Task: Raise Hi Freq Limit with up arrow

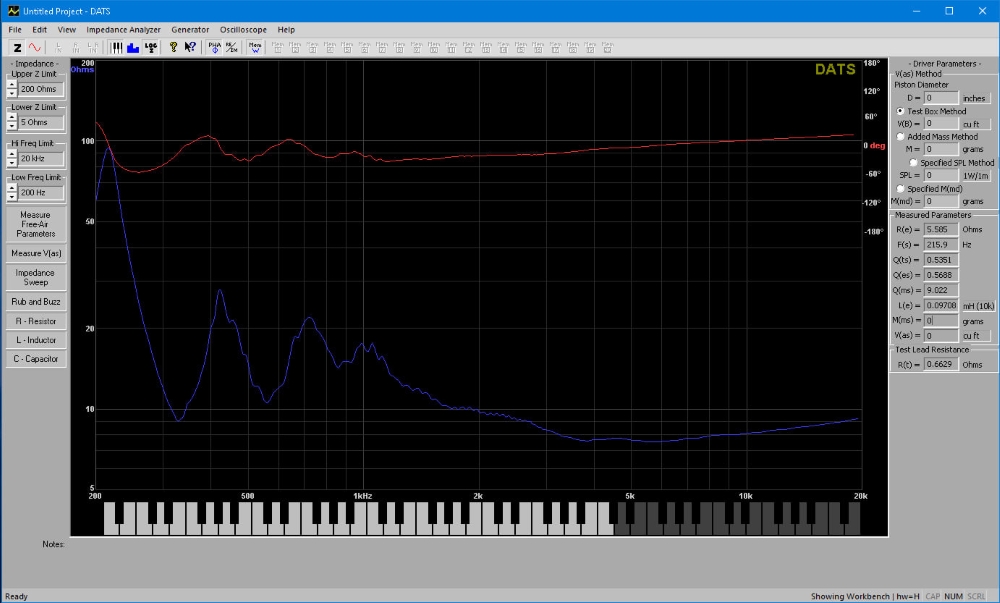Action: (x=11, y=154)
